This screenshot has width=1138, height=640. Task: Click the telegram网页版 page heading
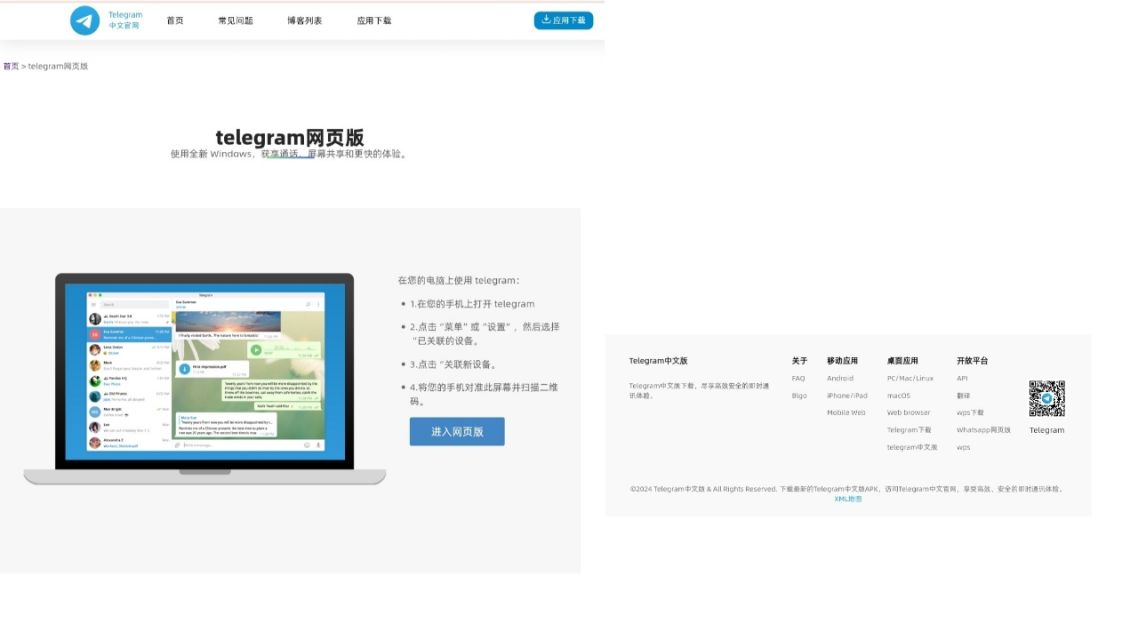290,137
